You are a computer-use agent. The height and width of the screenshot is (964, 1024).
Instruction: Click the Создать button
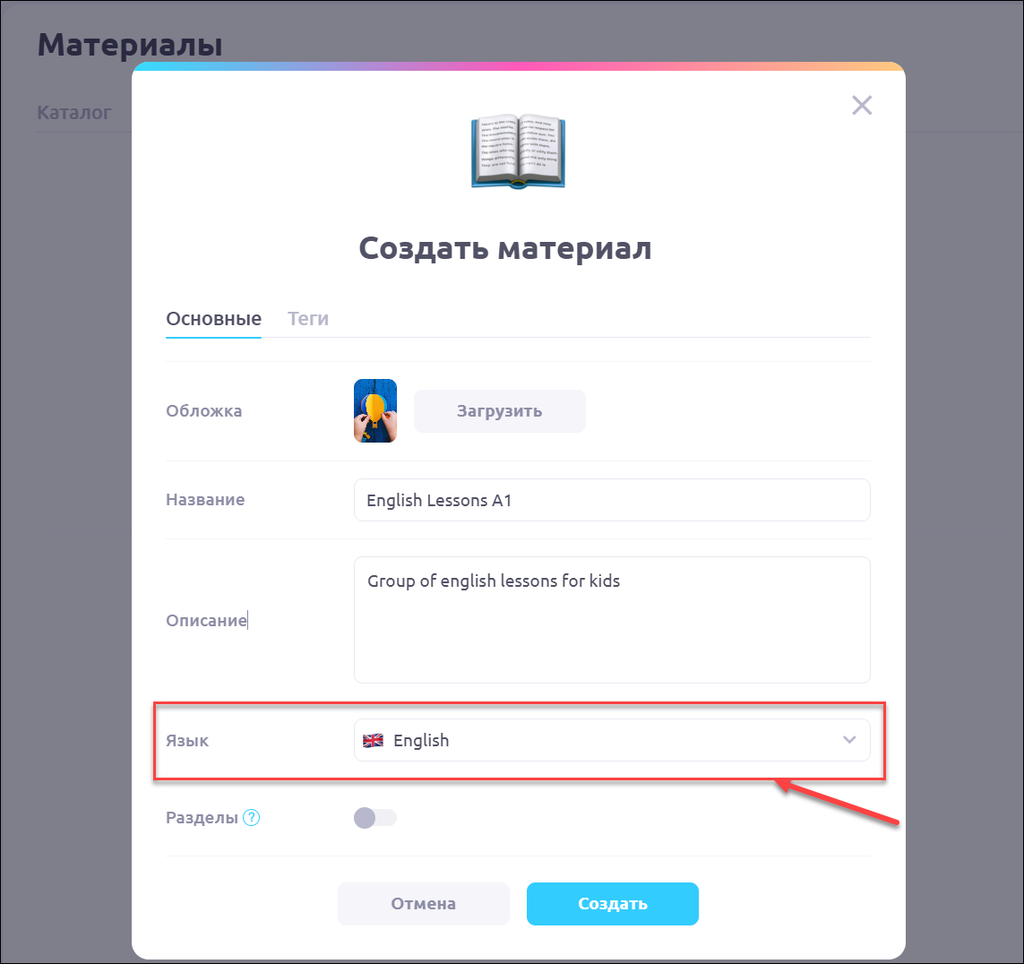[x=613, y=904]
